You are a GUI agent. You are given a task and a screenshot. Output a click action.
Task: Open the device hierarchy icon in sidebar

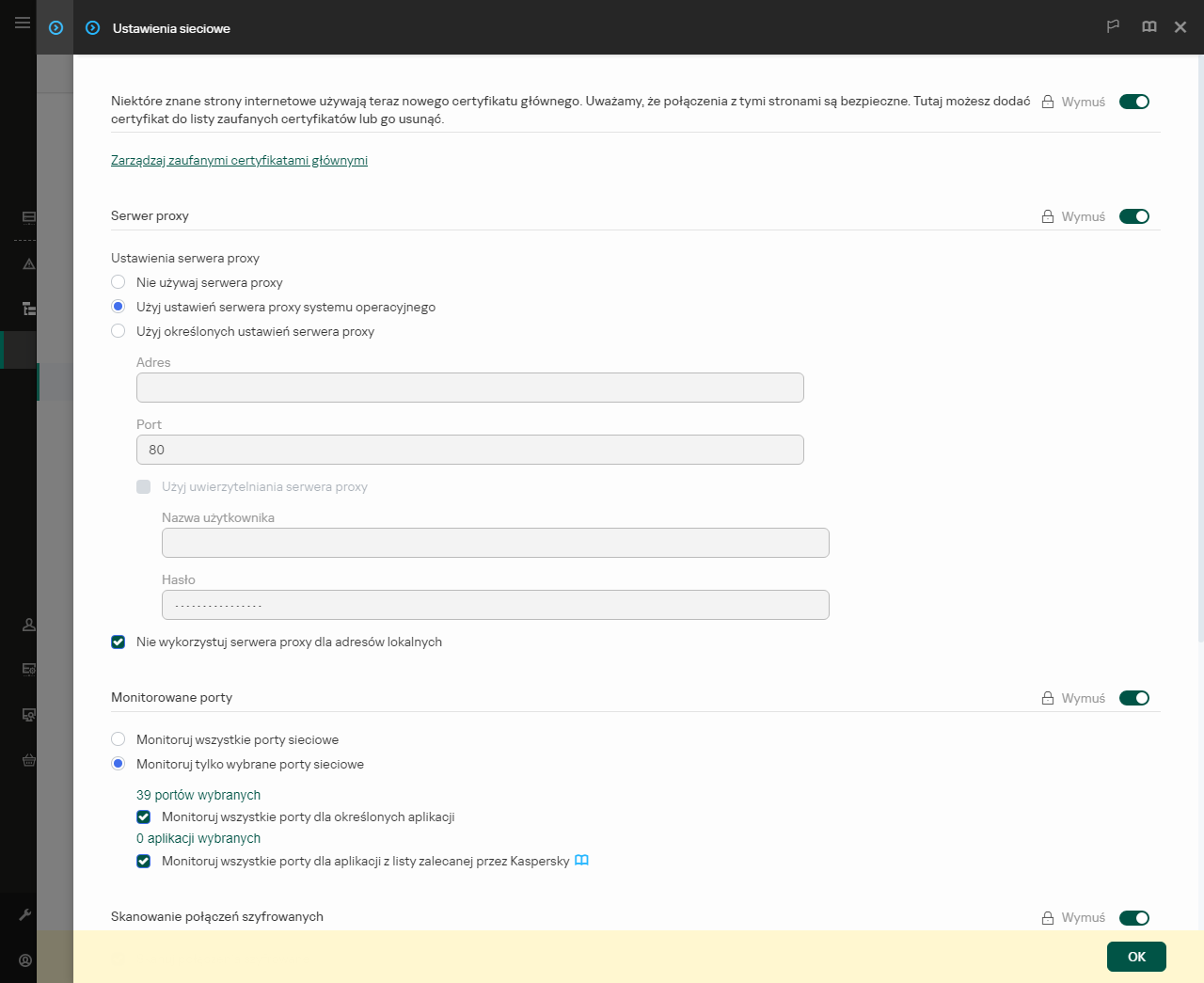pos(27,307)
